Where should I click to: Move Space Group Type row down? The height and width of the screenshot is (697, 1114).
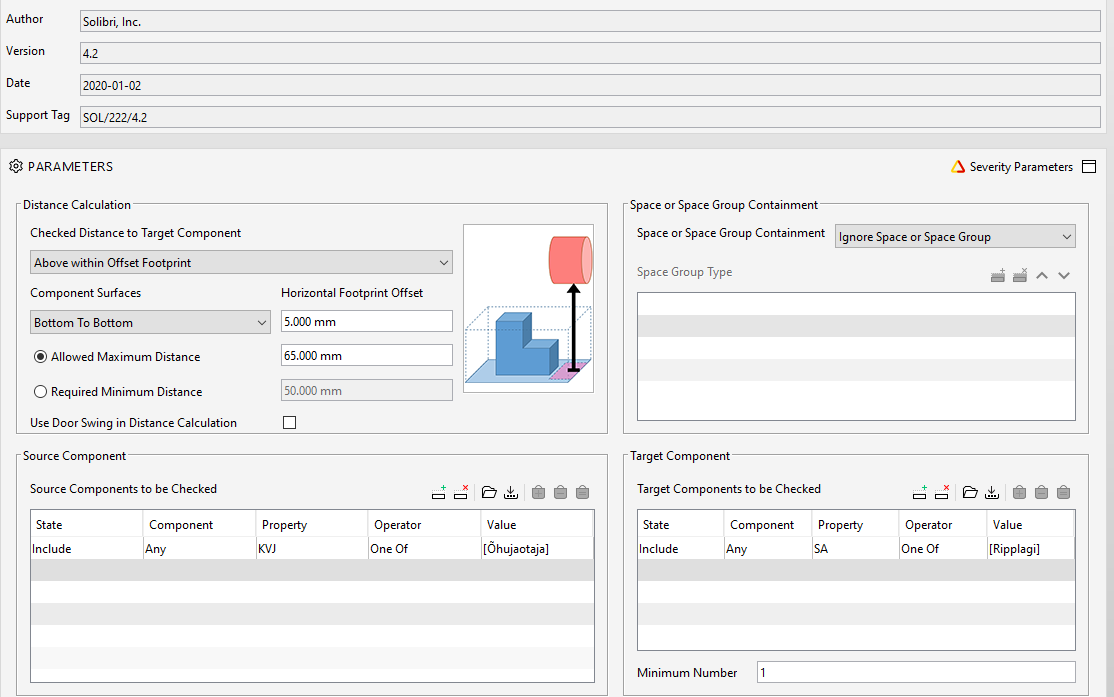(x=1064, y=276)
